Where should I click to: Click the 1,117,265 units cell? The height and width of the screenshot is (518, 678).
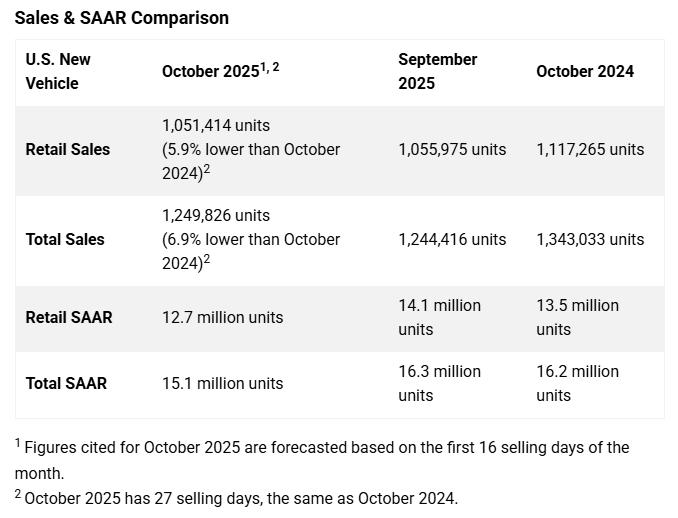pyautogui.click(x=590, y=149)
